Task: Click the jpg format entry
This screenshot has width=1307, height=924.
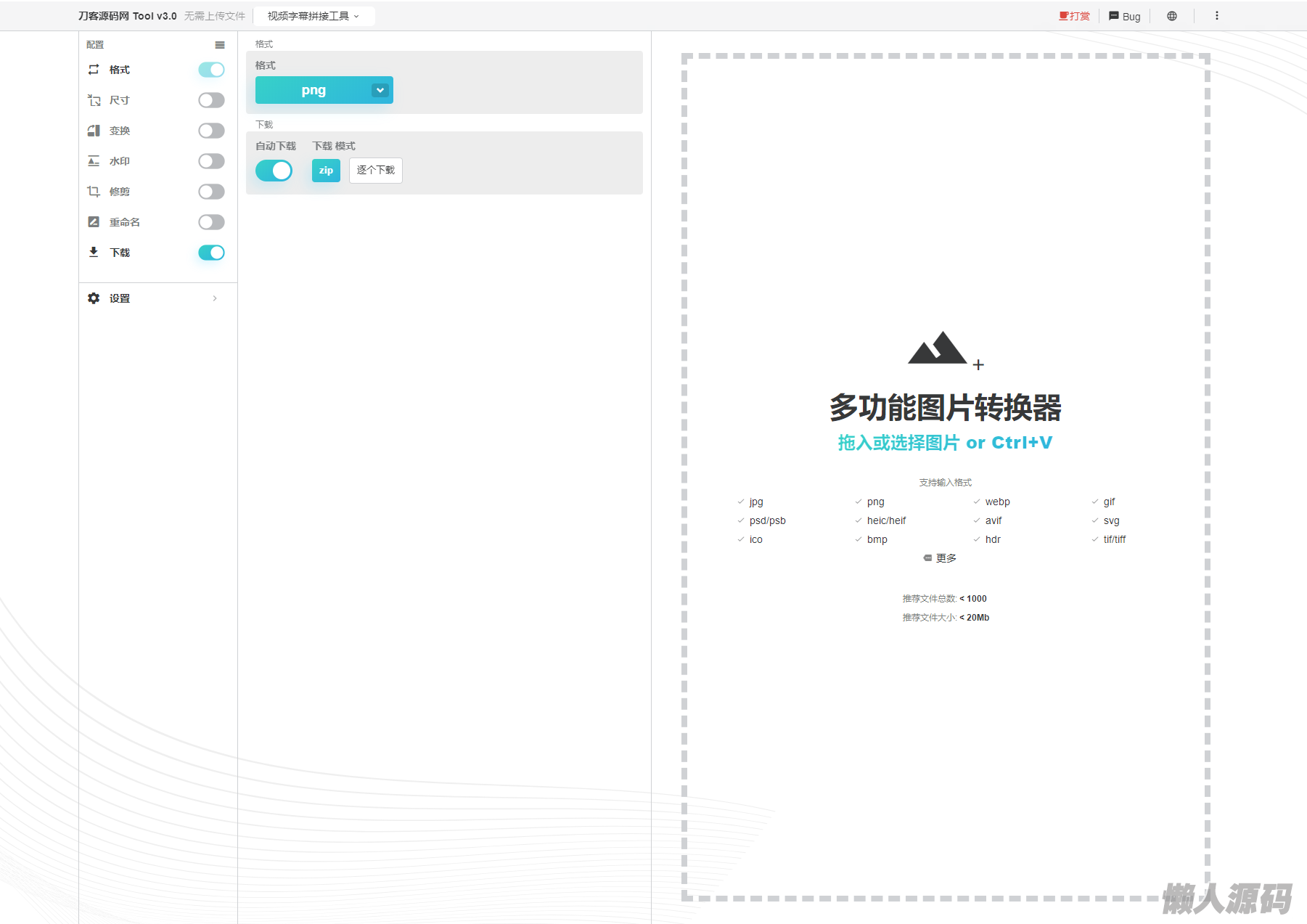Action: click(x=756, y=502)
